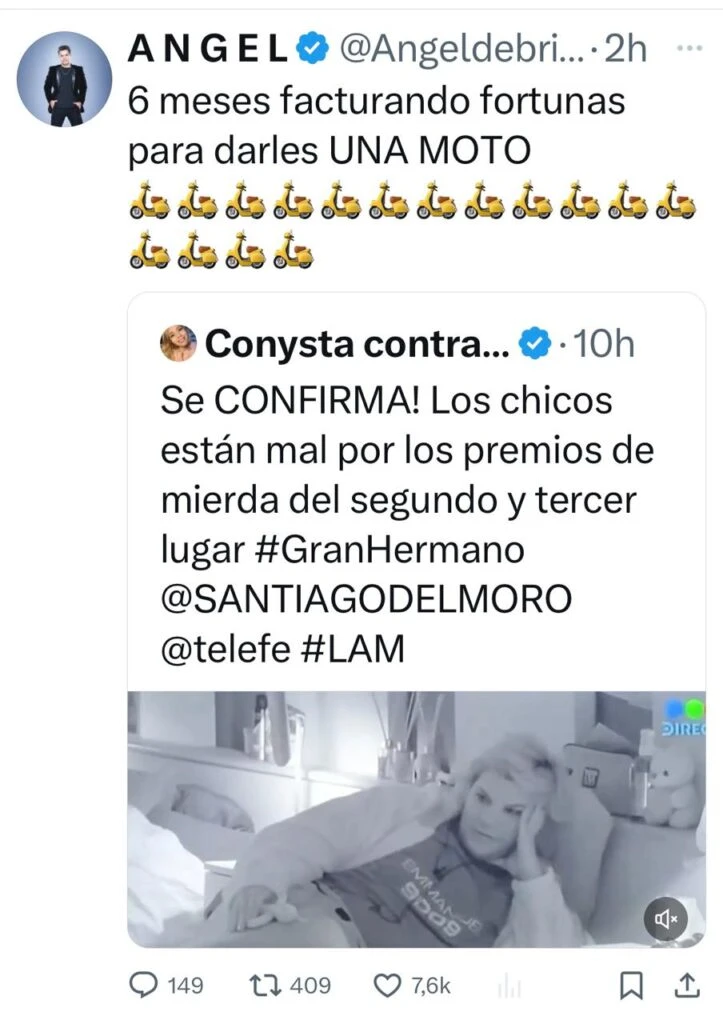Image resolution: width=723 pixels, height=1024 pixels.
Task: Unmute the video with speaker icon
Action: coord(666,919)
